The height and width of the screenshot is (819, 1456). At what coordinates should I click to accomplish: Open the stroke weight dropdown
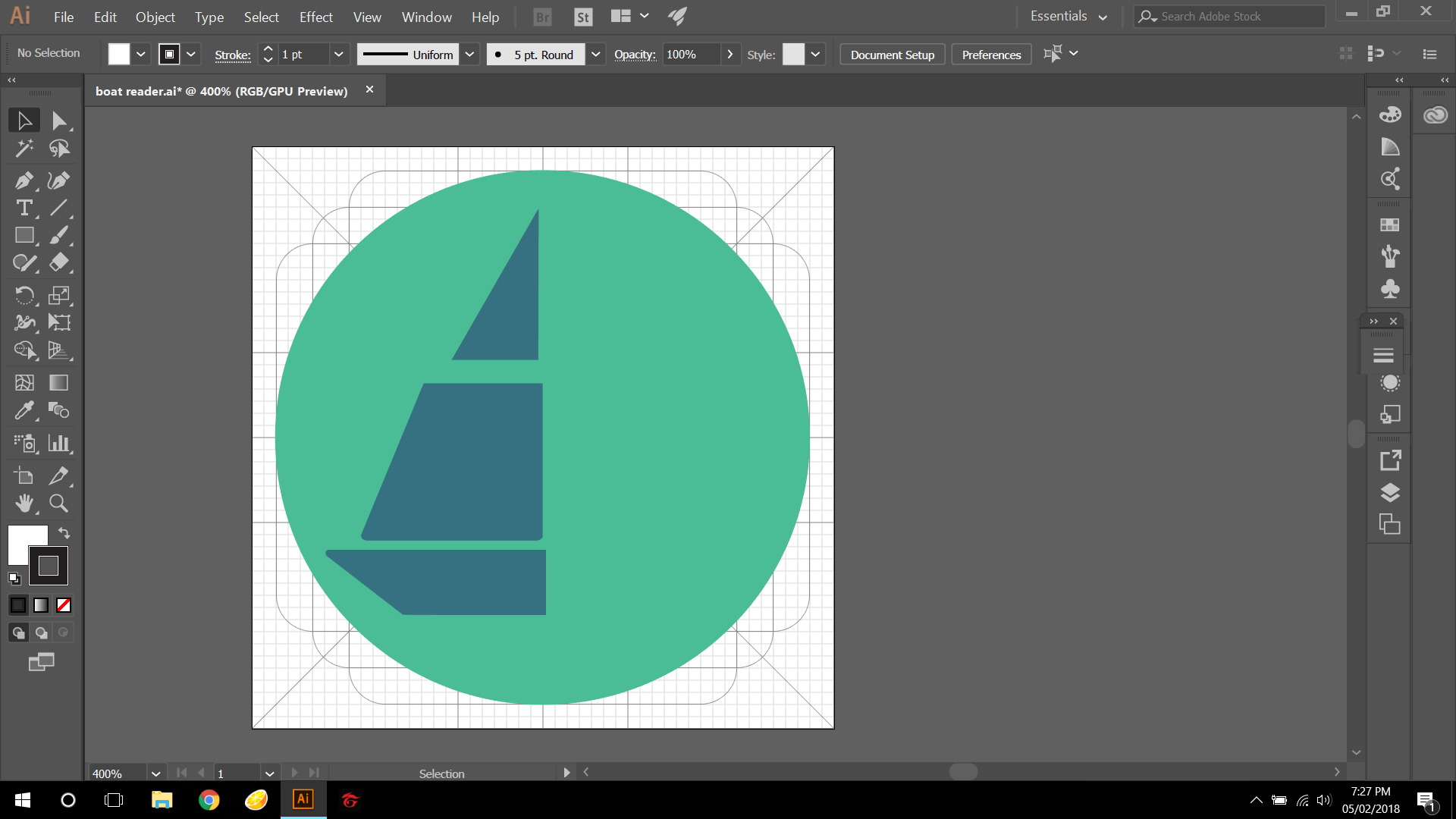pyautogui.click(x=338, y=55)
